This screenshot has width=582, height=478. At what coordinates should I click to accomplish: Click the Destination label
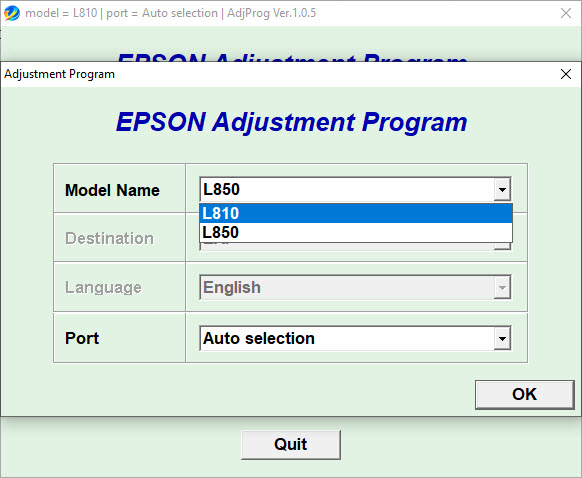(109, 238)
